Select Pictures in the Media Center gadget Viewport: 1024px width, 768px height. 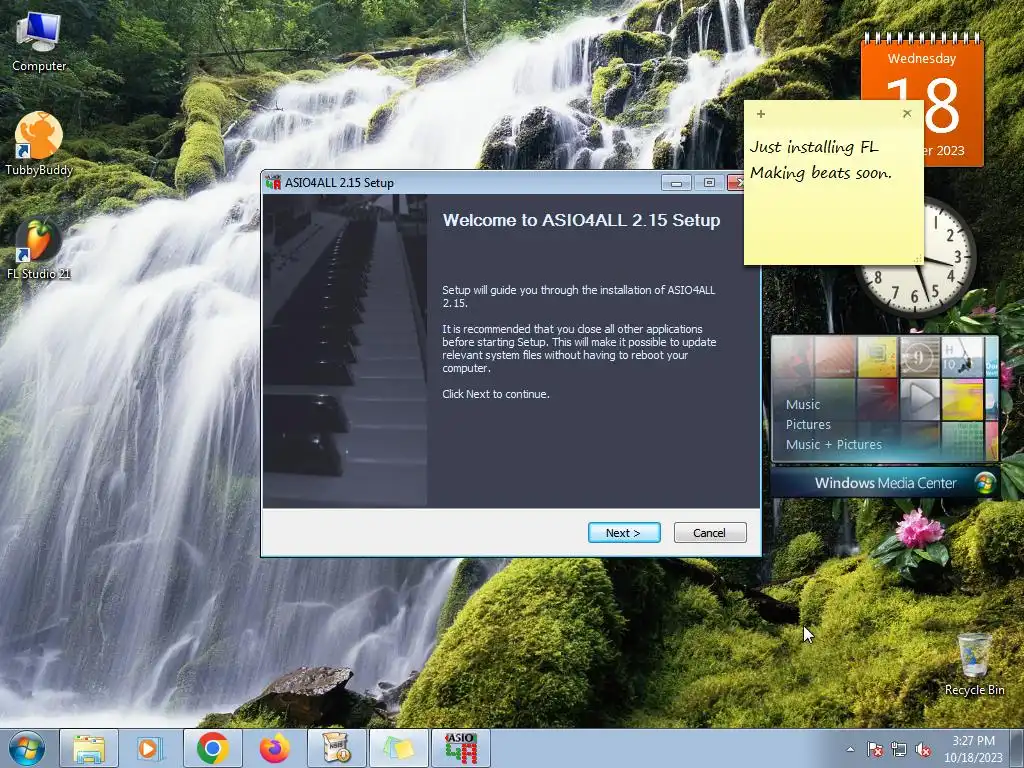808,424
